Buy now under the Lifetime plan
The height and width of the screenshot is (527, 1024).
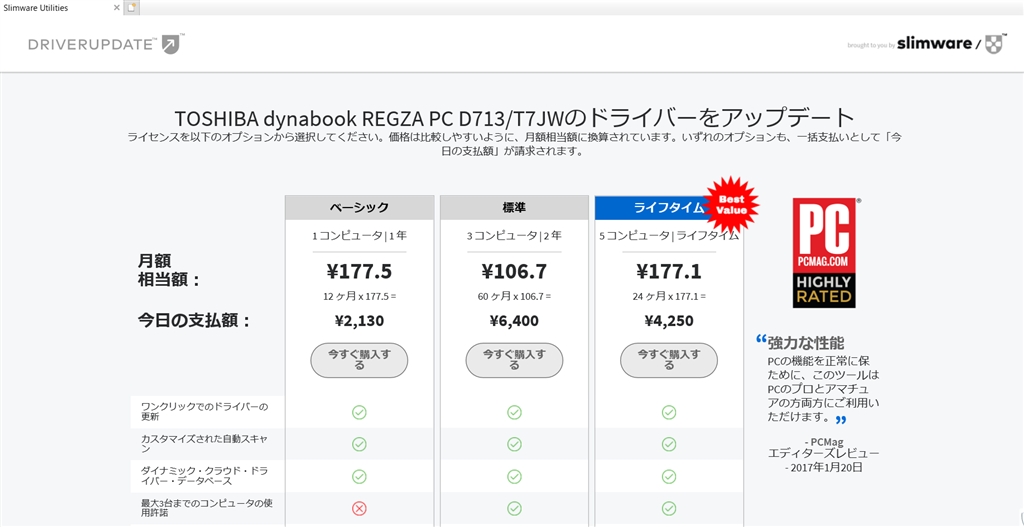(x=669, y=359)
